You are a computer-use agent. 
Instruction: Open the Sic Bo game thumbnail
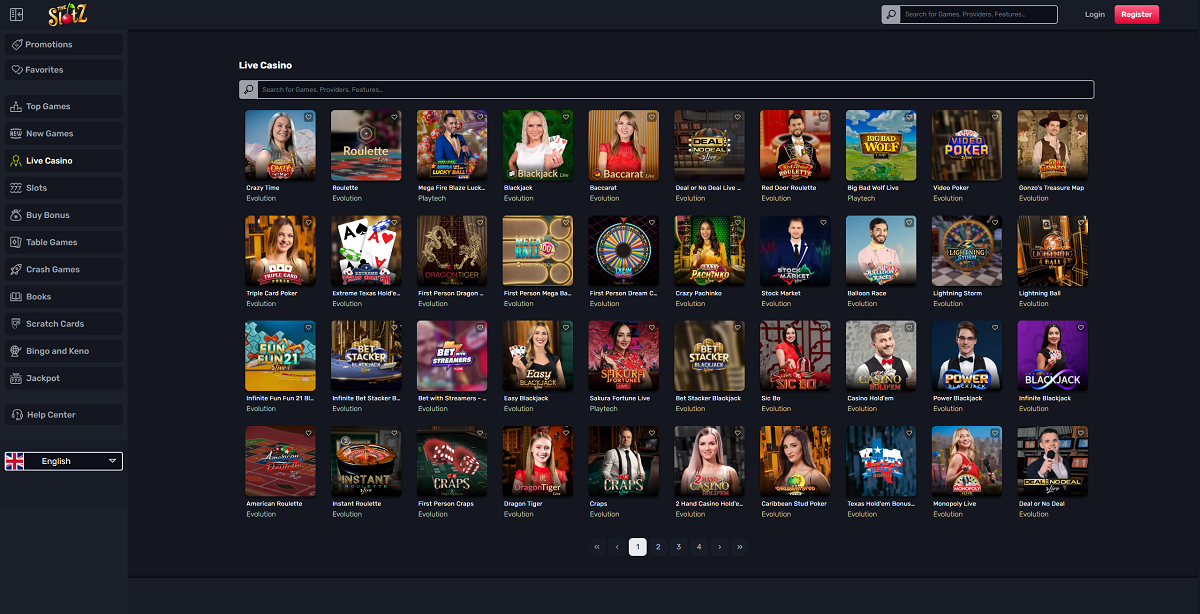[795, 356]
